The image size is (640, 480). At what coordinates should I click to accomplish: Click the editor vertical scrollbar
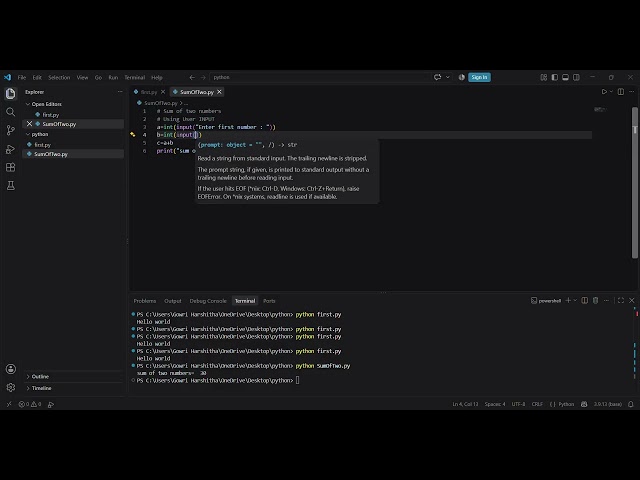point(634,183)
